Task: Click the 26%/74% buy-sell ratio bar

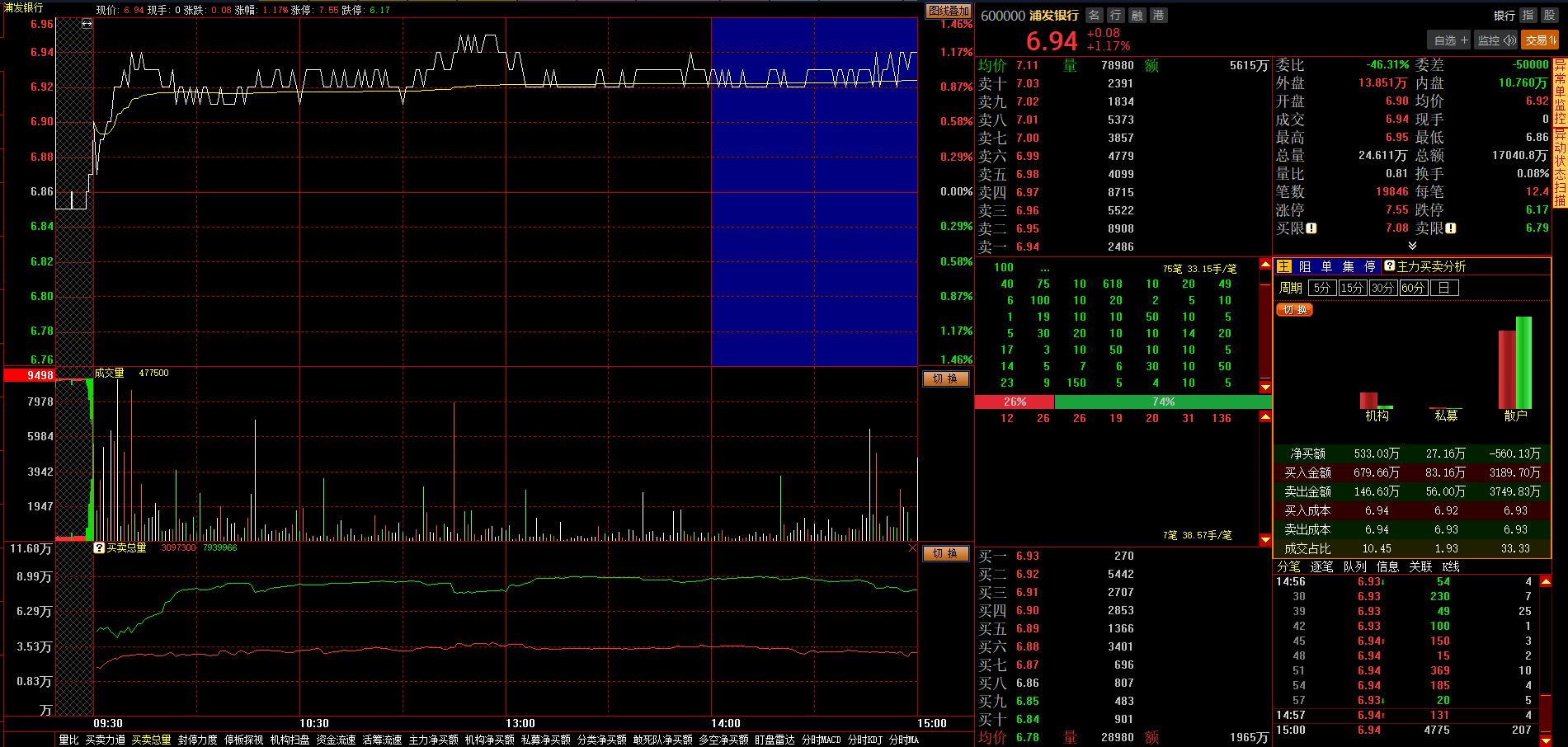Action: tap(1122, 402)
